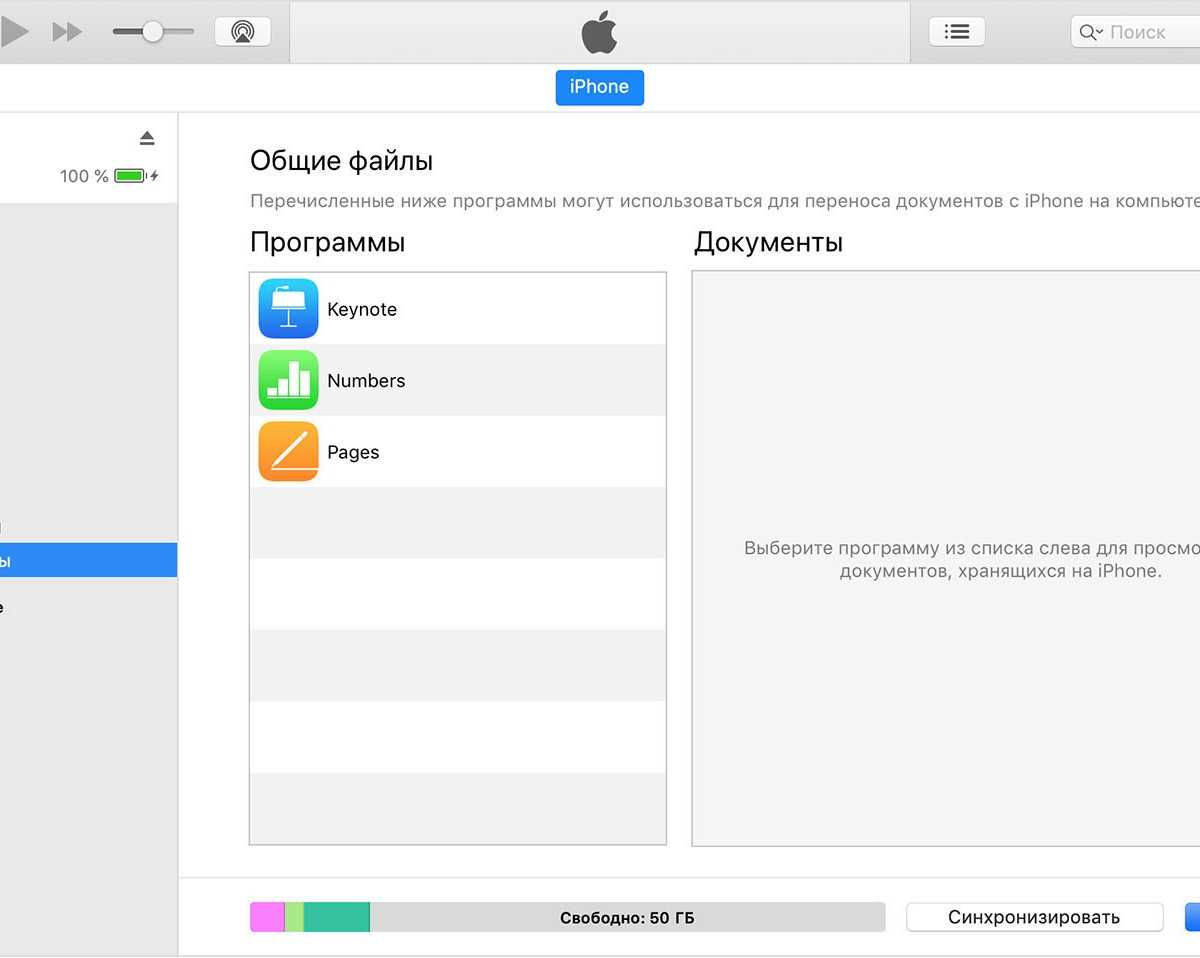Select the Keynote app icon
The height and width of the screenshot is (958, 1200).
tap(288, 309)
